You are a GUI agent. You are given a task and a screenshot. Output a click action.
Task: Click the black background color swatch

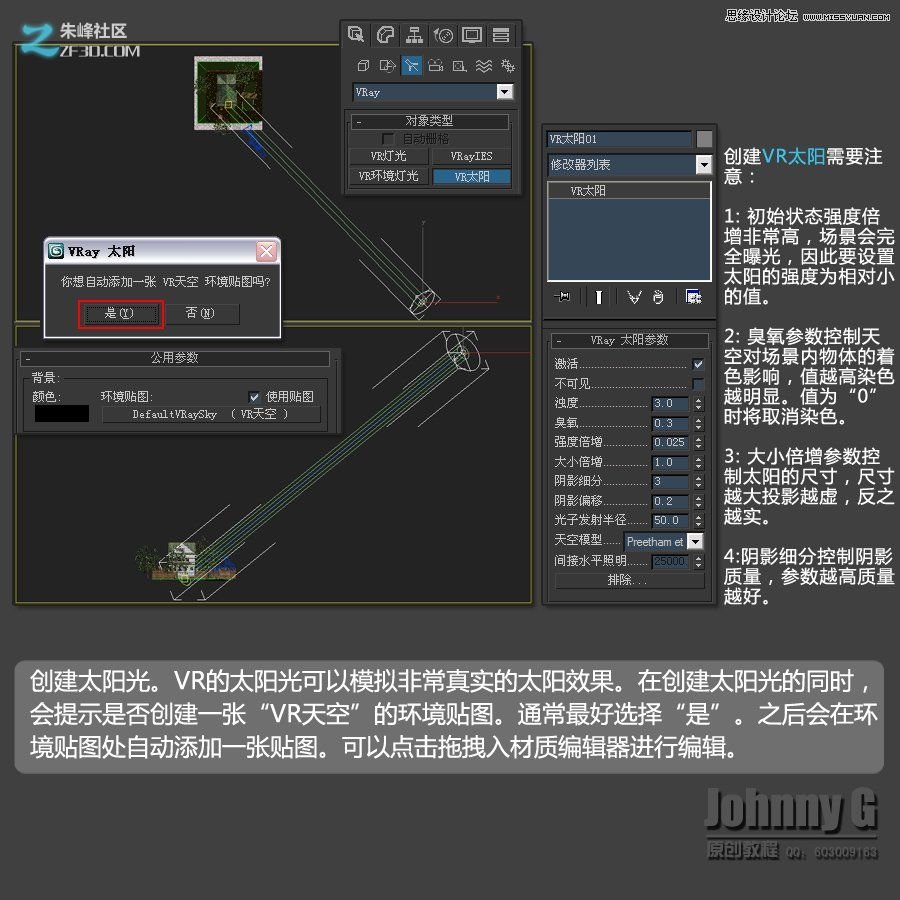point(62,413)
